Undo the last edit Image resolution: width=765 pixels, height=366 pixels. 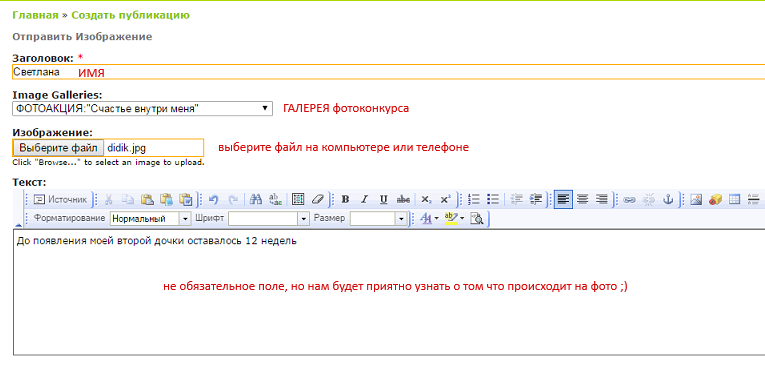[213, 199]
